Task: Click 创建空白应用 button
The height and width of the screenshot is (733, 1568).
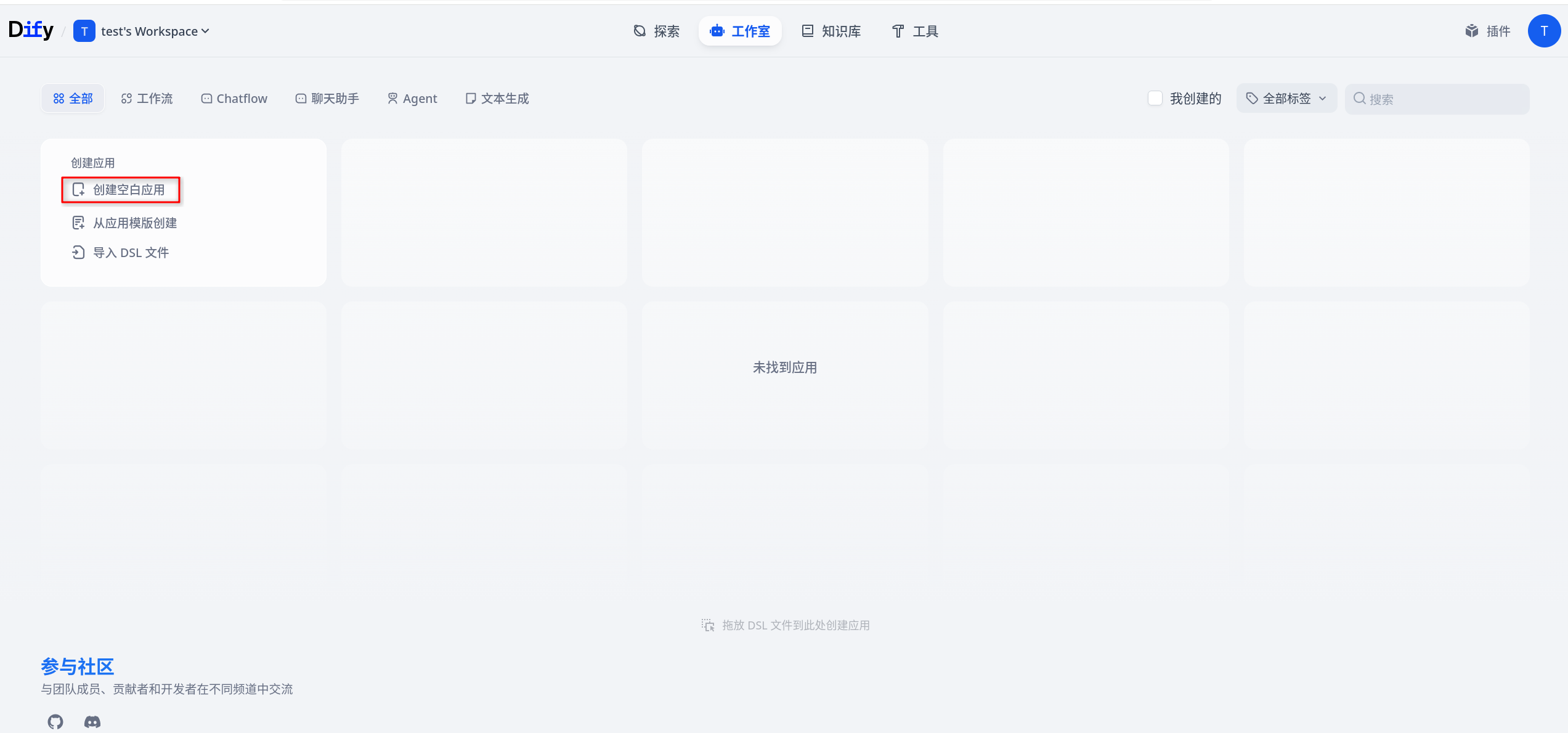Action: [121, 190]
